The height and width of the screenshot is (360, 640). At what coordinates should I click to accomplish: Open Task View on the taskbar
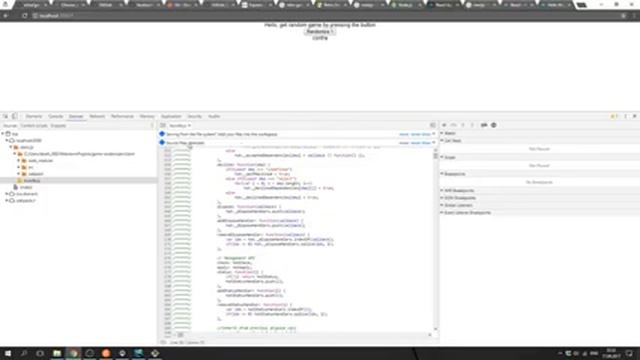pyautogui.click(x=40, y=353)
